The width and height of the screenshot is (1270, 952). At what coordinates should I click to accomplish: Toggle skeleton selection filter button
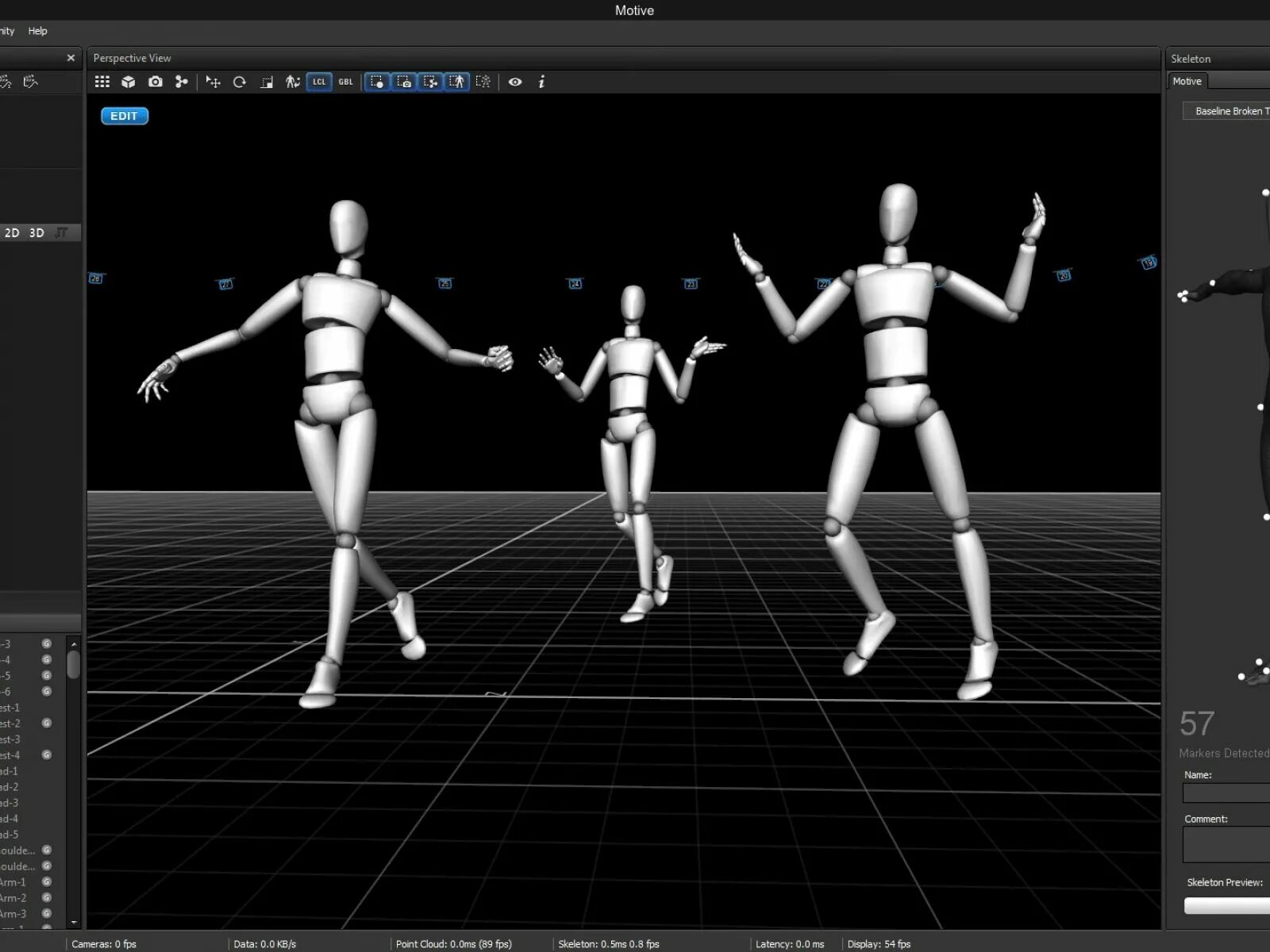click(x=457, y=82)
